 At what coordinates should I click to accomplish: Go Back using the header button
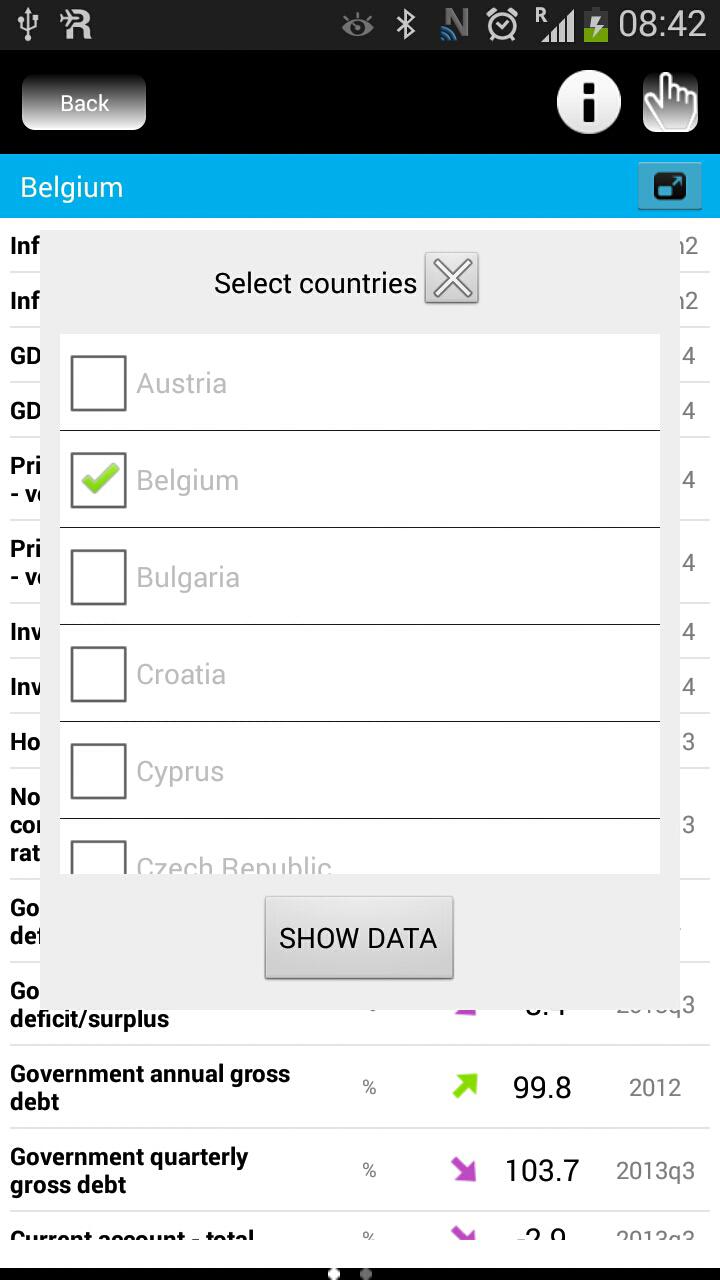click(x=84, y=102)
